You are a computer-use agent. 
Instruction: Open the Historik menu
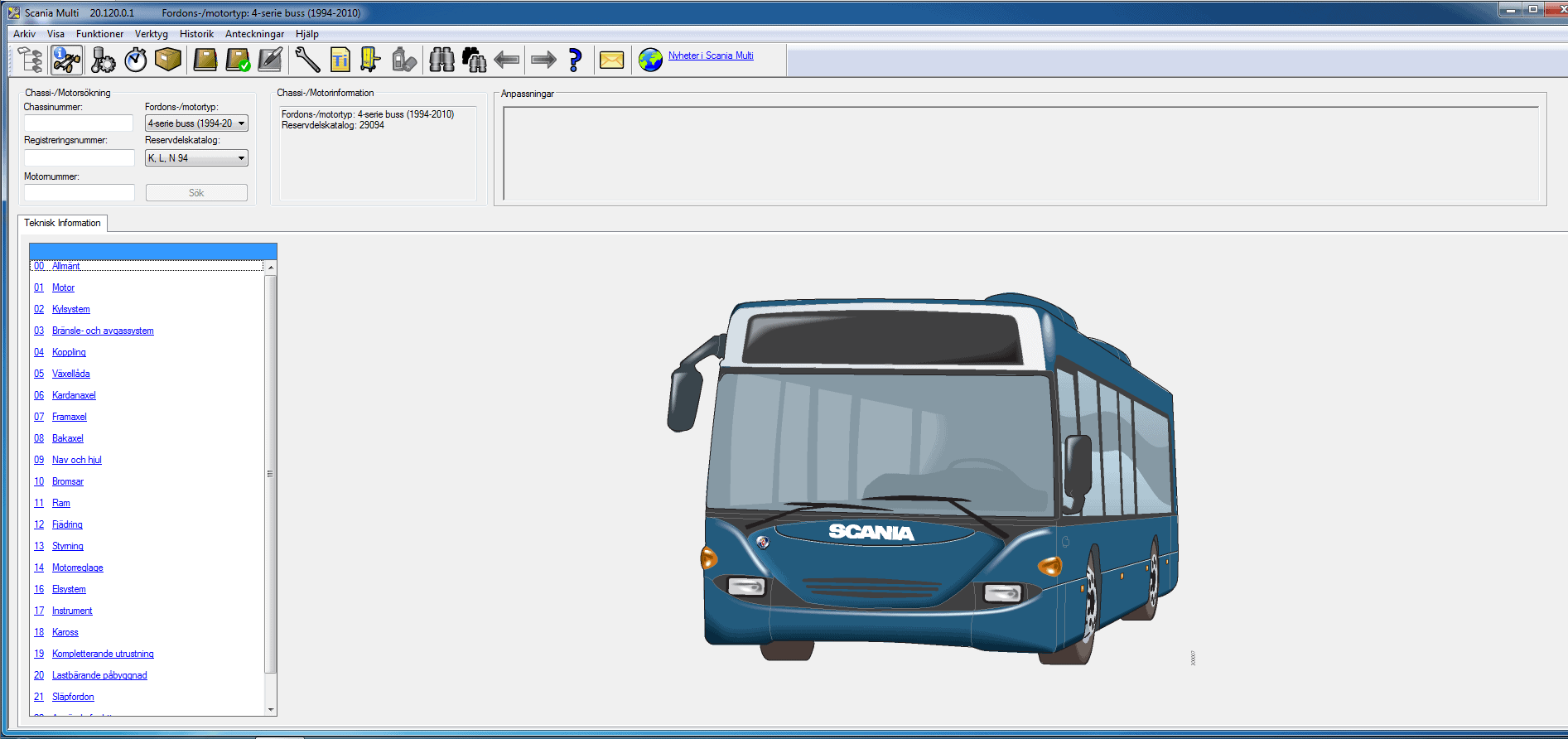click(196, 34)
